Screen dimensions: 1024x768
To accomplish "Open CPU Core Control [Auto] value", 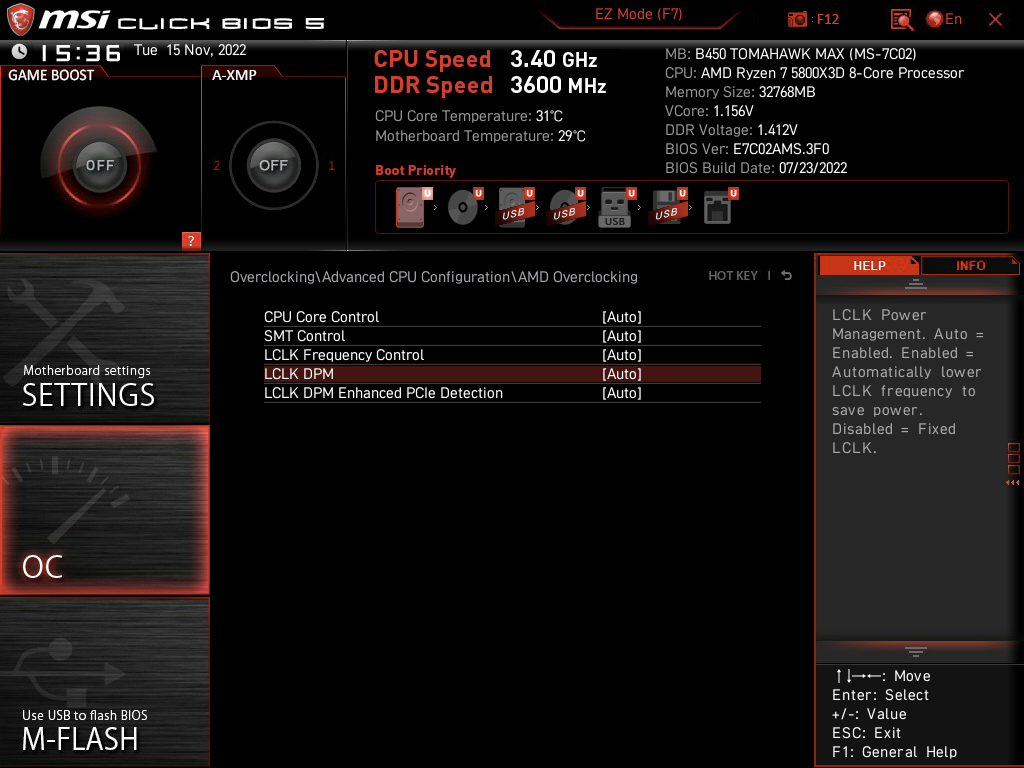I will 622,317.
